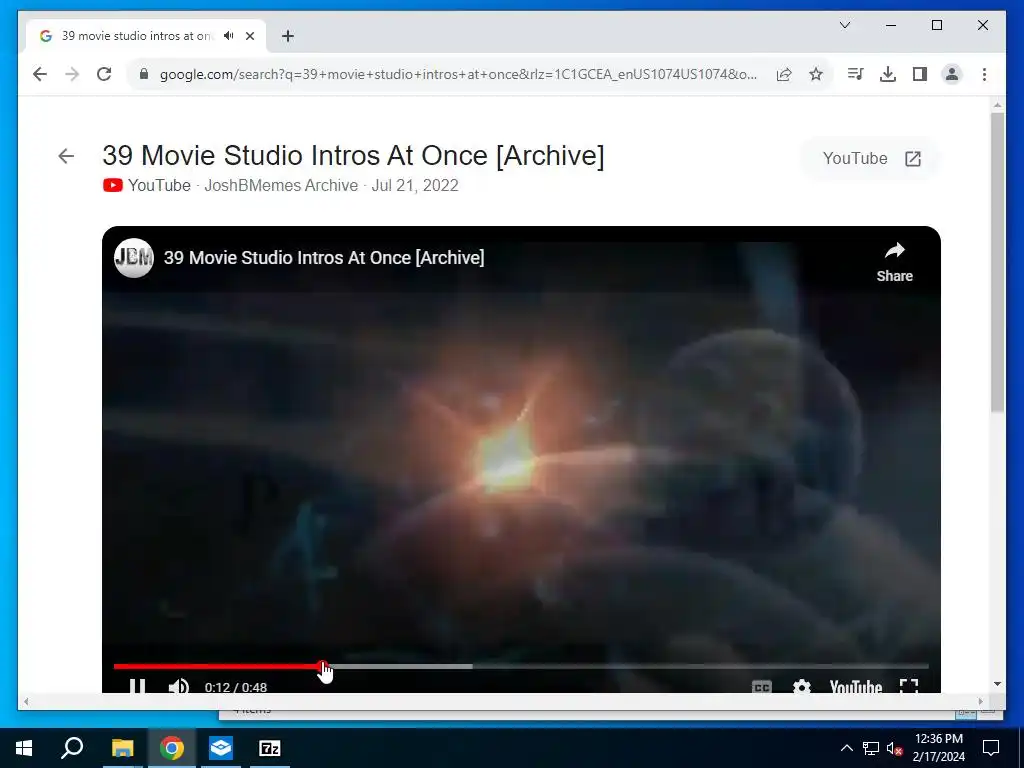The image size is (1024, 768).
Task: Open a new tab with the plus button
Action: click(x=287, y=36)
